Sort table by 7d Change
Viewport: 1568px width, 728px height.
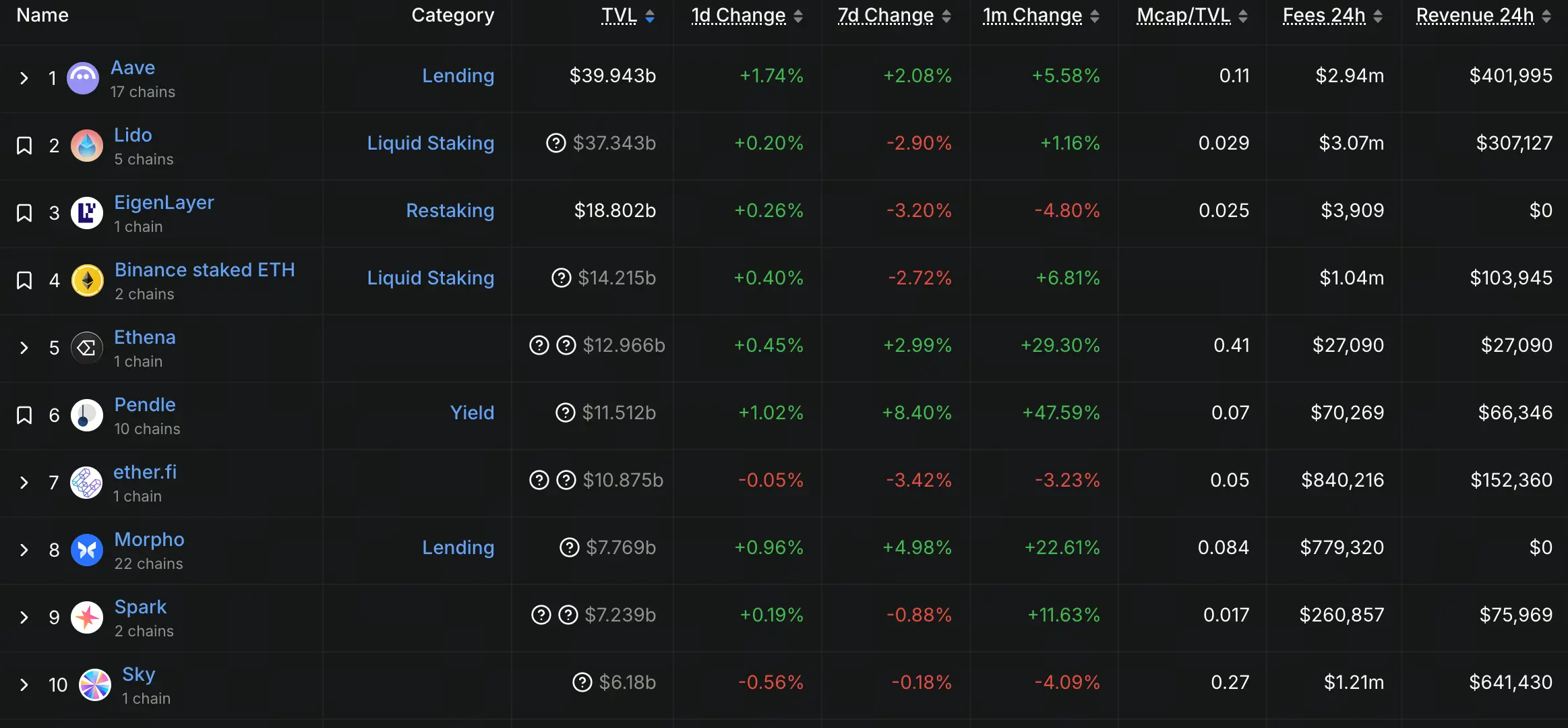pyautogui.click(x=895, y=16)
